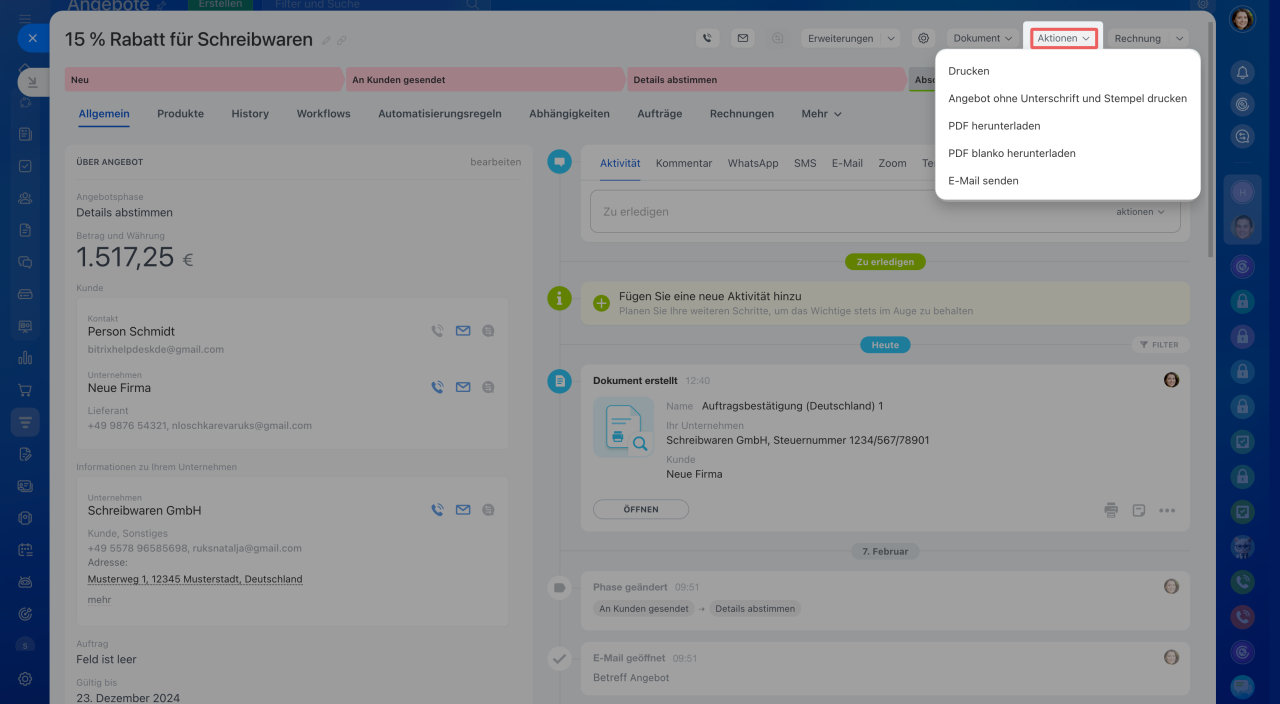The width and height of the screenshot is (1280, 704).
Task: Call Neue Firma via phone icon
Action: [x=437, y=387]
